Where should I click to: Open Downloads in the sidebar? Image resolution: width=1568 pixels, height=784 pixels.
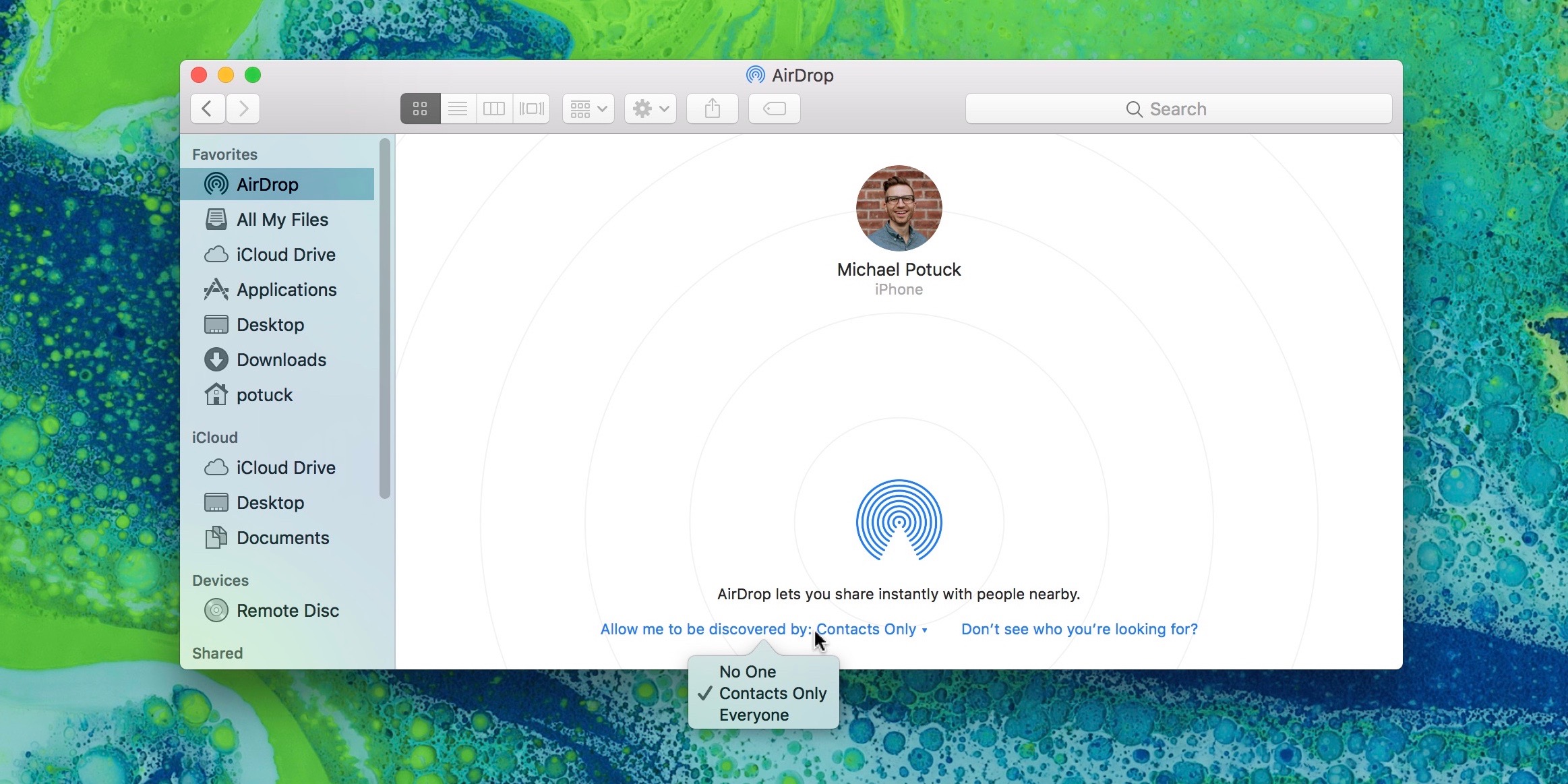tap(281, 360)
